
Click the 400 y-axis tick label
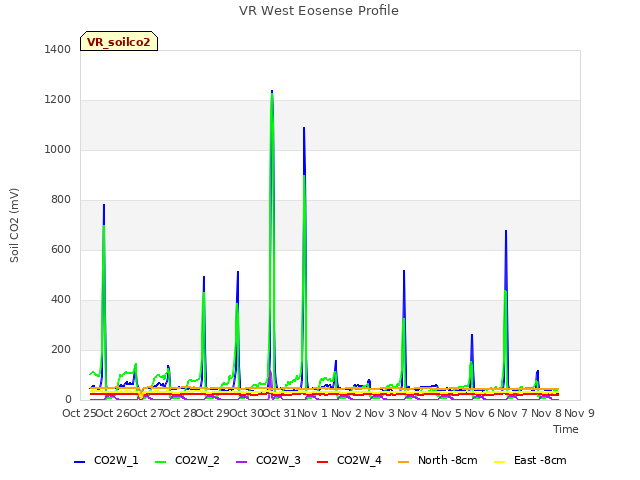[x=61, y=300]
